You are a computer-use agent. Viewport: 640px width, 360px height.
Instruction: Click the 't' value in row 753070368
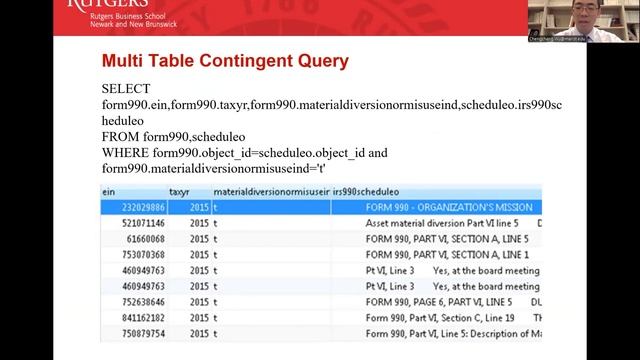(x=215, y=255)
